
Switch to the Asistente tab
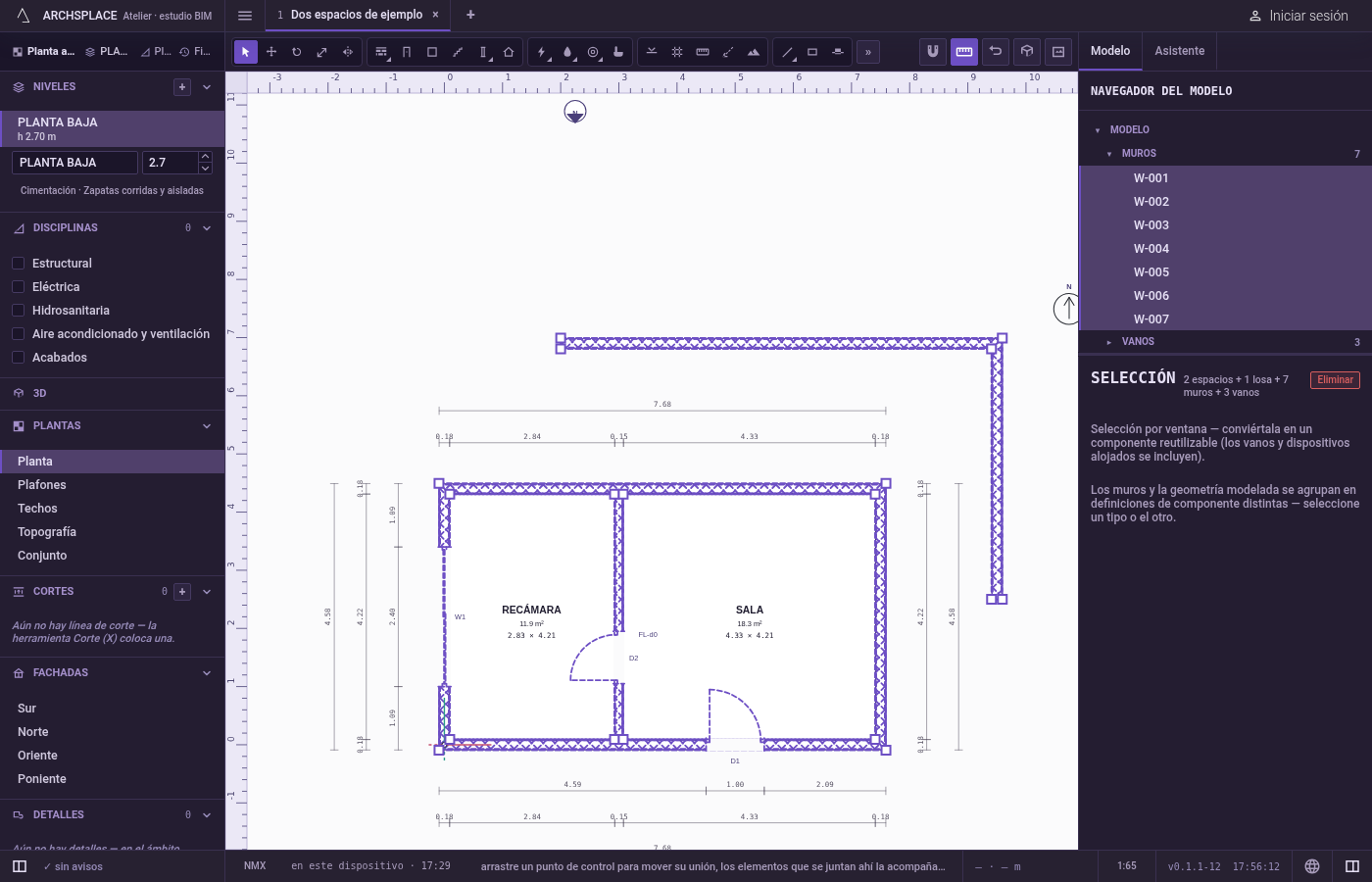tap(1180, 51)
